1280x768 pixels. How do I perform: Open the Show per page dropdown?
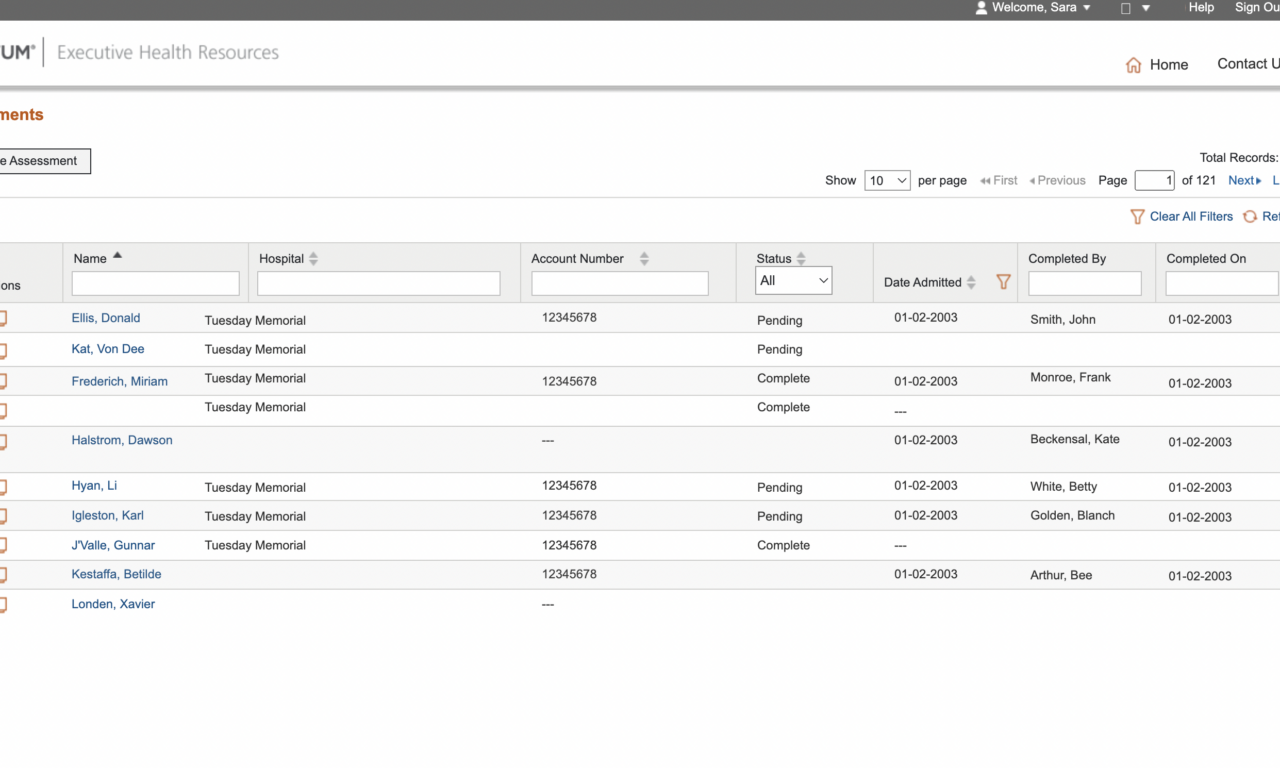click(887, 181)
